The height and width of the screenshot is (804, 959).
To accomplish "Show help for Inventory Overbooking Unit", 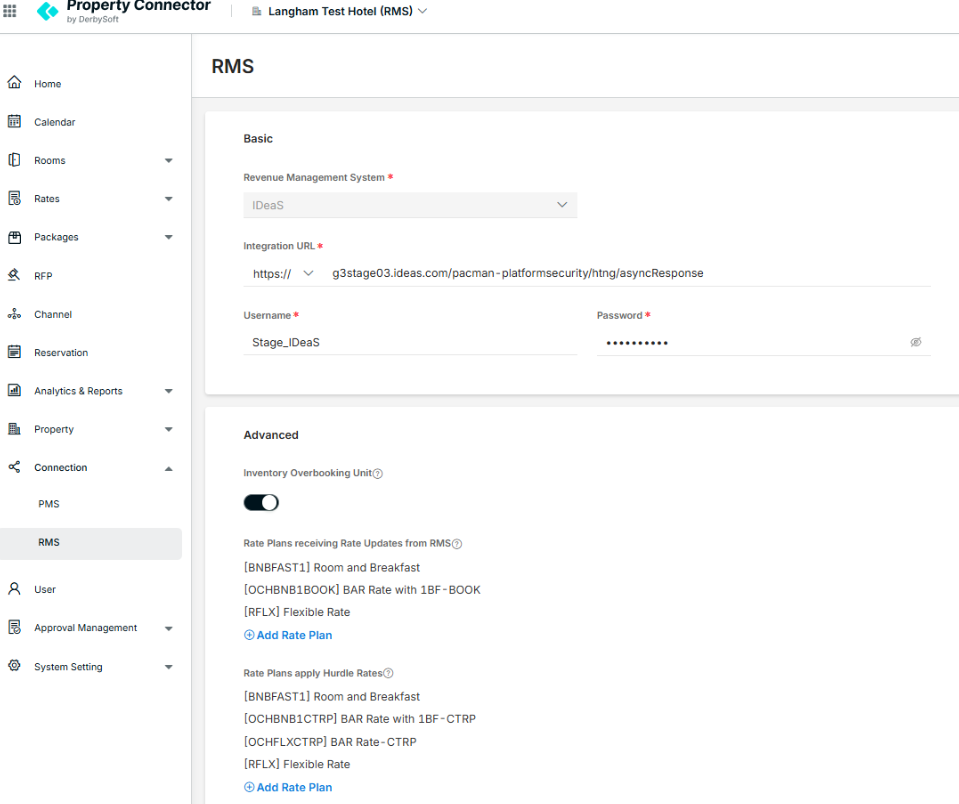I will coord(378,473).
